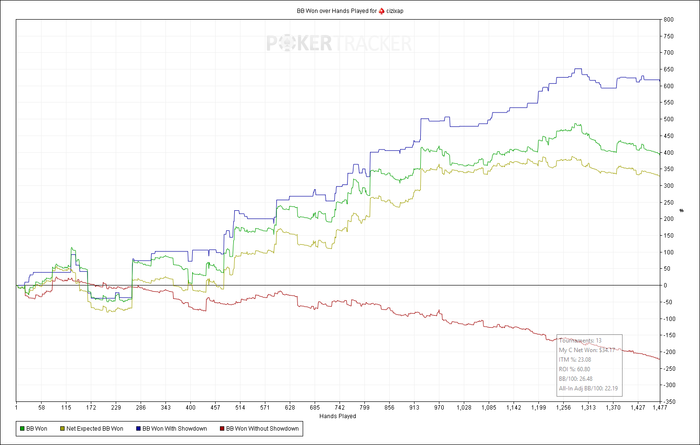
Task: Click x-axis tick label 115
Action: pyautogui.click(x=66, y=408)
